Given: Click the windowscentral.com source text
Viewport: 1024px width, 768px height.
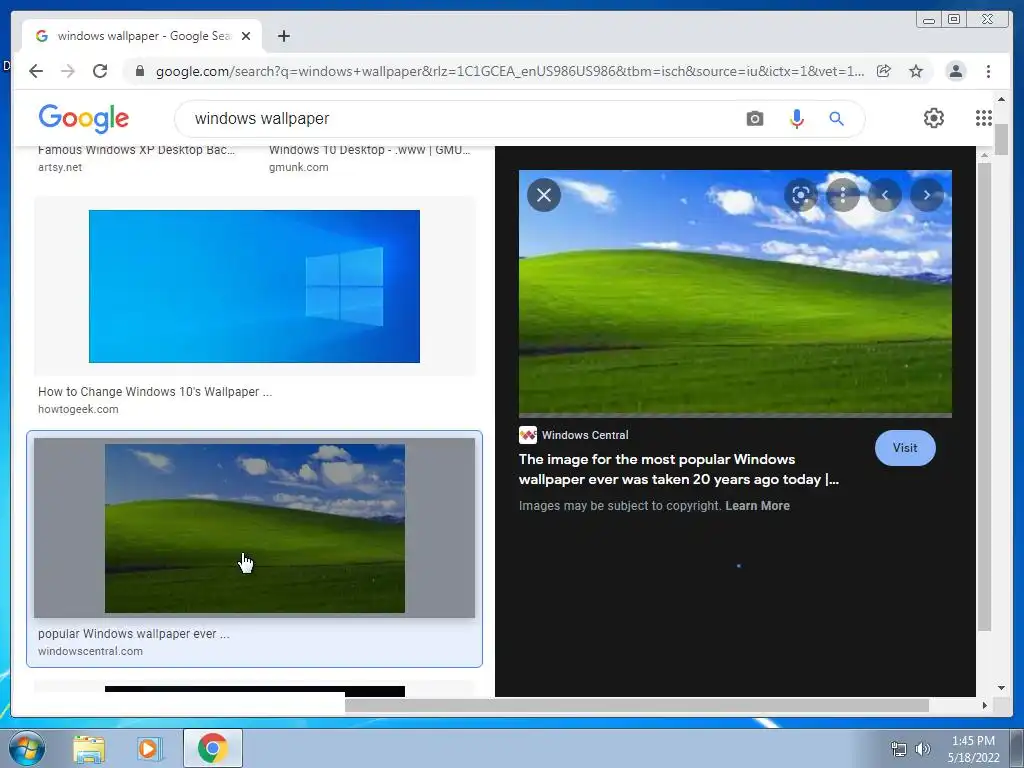Looking at the screenshot, I should tap(90, 651).
